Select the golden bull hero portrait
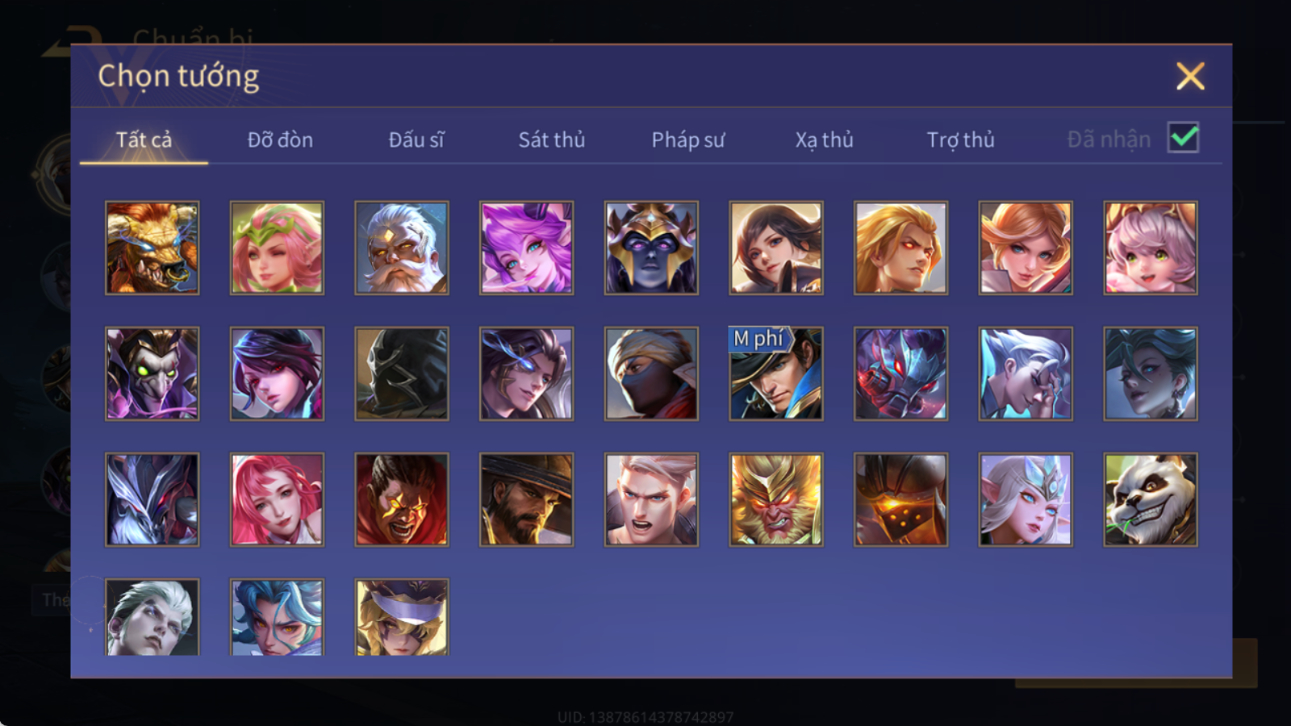1291x726 pixels. coord(152,248)
